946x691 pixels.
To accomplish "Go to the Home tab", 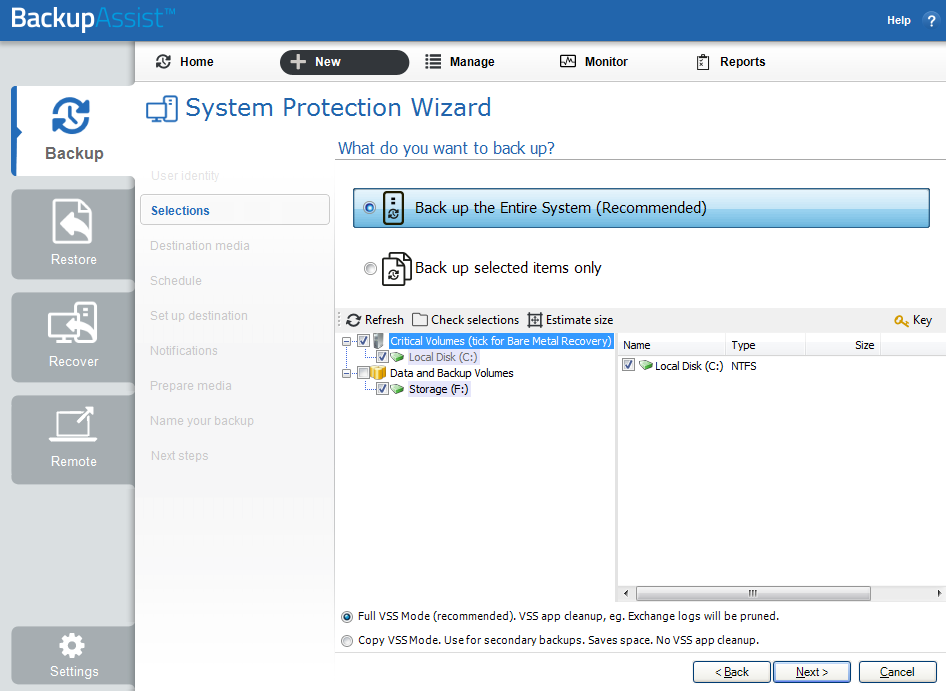I will [185, 62].
